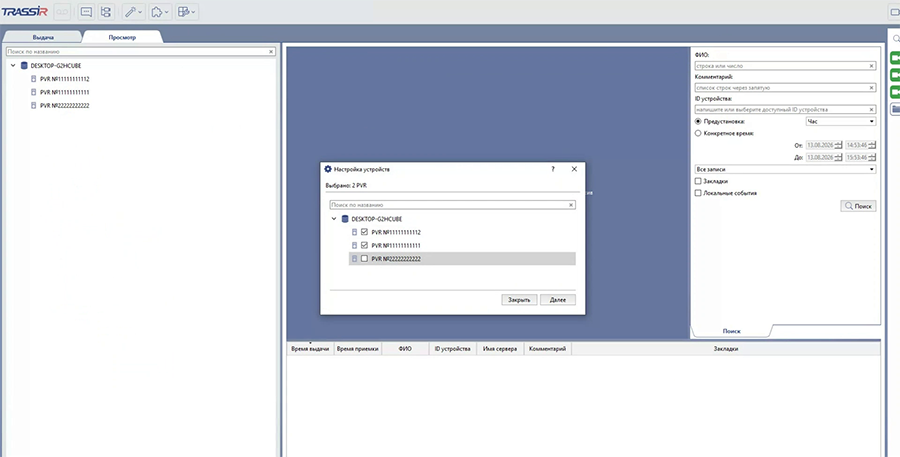
Task: Open the wrench tool dropdown arrow
Action: (140, 12)
